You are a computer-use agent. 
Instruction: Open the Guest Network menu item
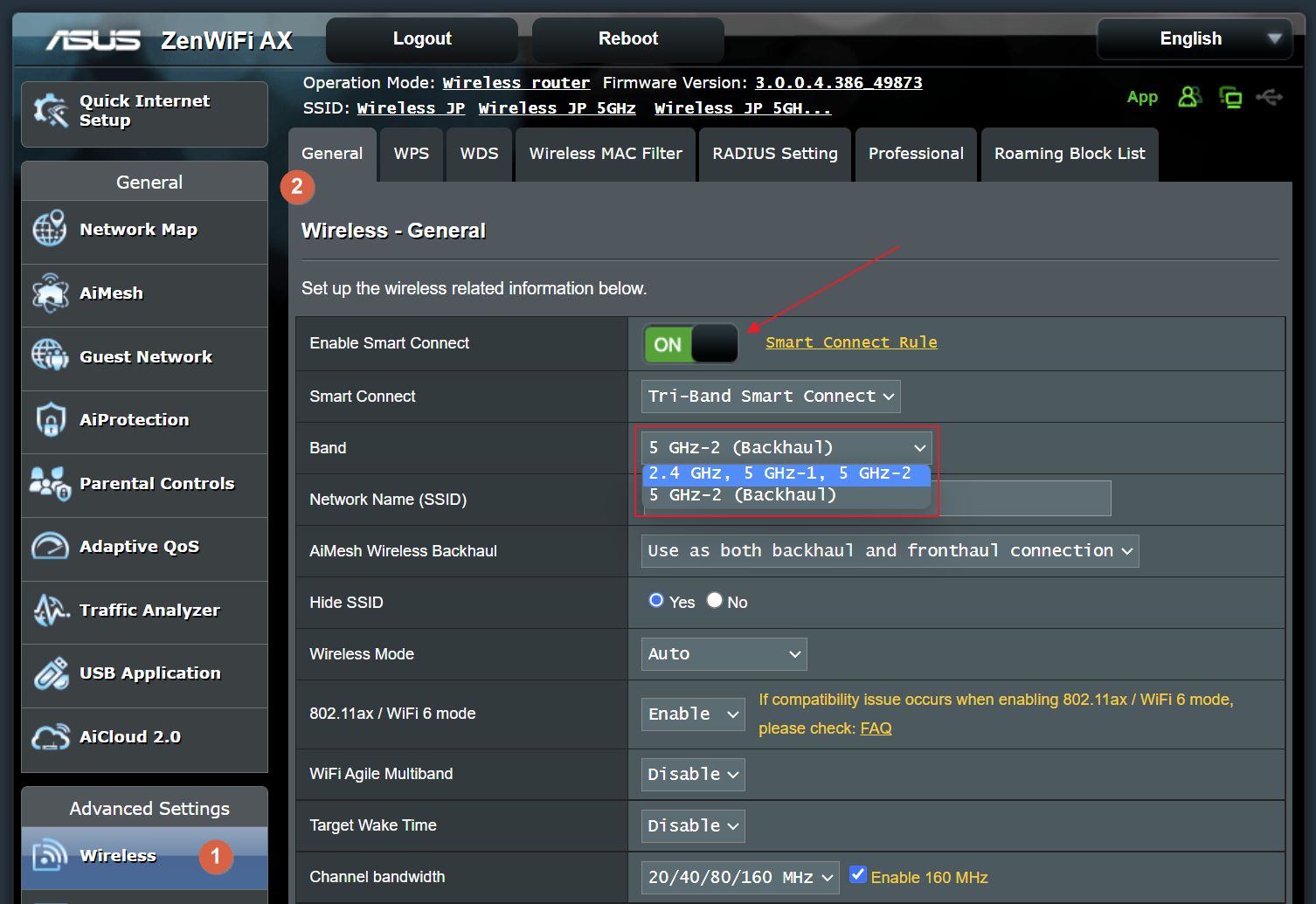pos(145,356)
